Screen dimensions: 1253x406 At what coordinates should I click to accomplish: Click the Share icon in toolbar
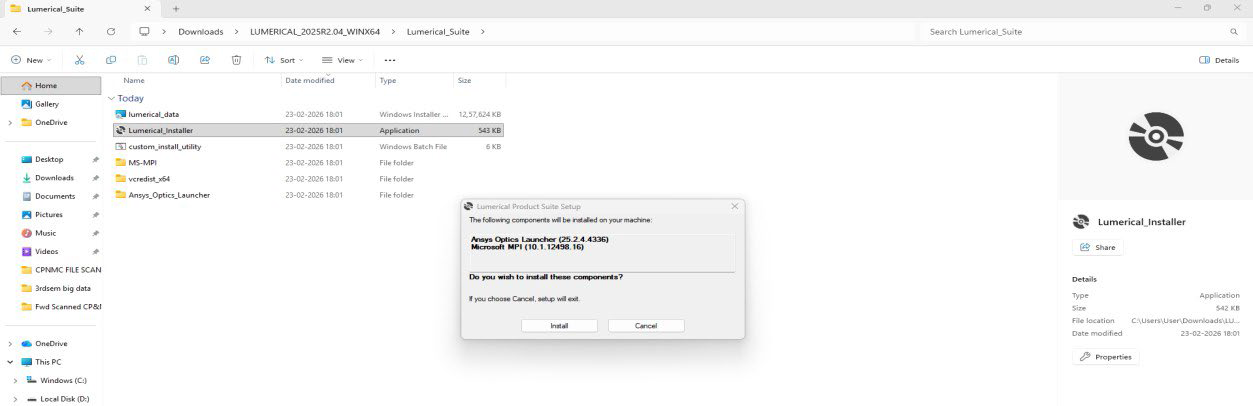point(205,60)
